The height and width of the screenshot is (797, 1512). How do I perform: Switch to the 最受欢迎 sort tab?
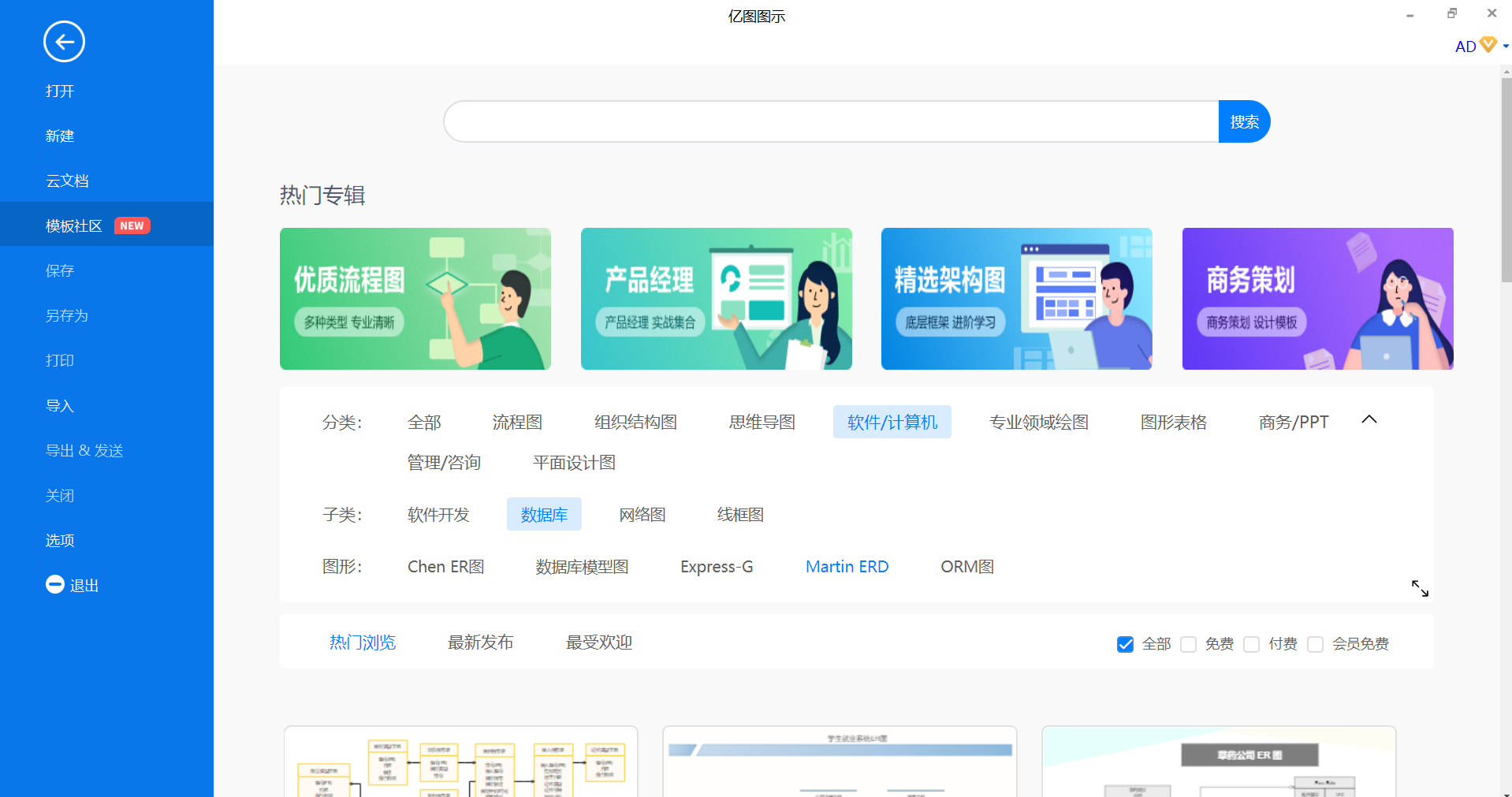(599, 642)
